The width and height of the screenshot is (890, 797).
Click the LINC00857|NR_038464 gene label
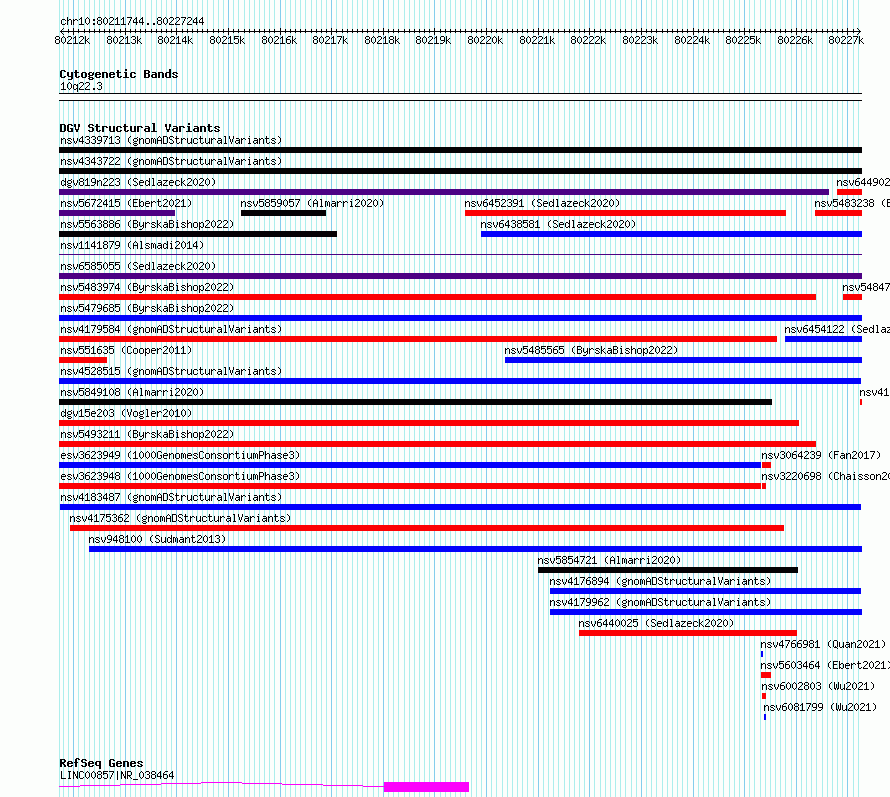[x=117, y=775]
